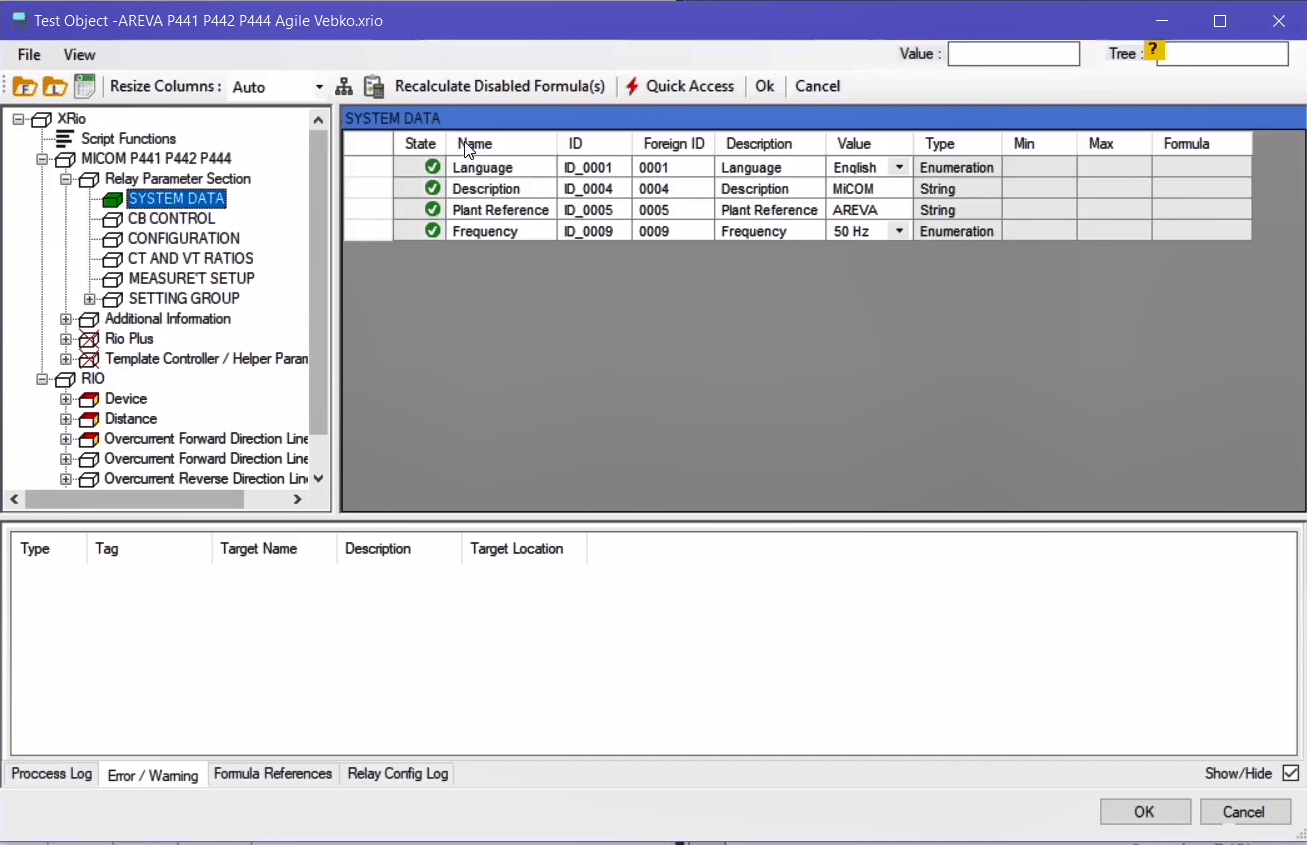Collapse the RIO tree node
Image resolution: width=1307 pixels, height=845 pixels.
click(x=42, y=379)
